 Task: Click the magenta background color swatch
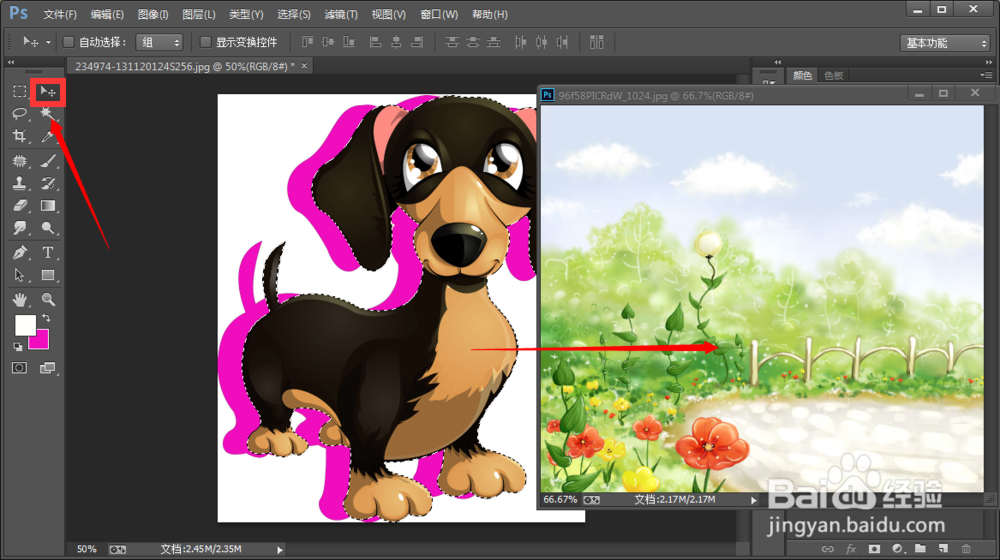tap(41, 341)
